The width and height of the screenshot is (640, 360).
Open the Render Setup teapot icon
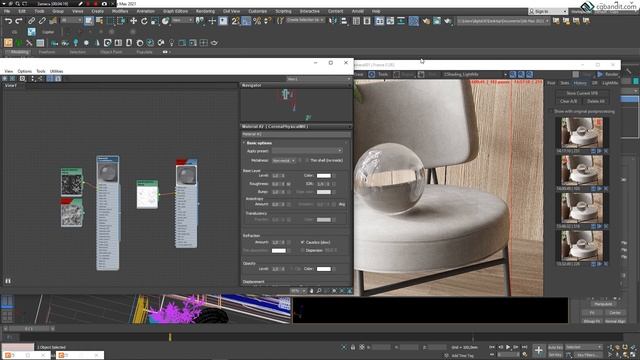tap(426, 20)
